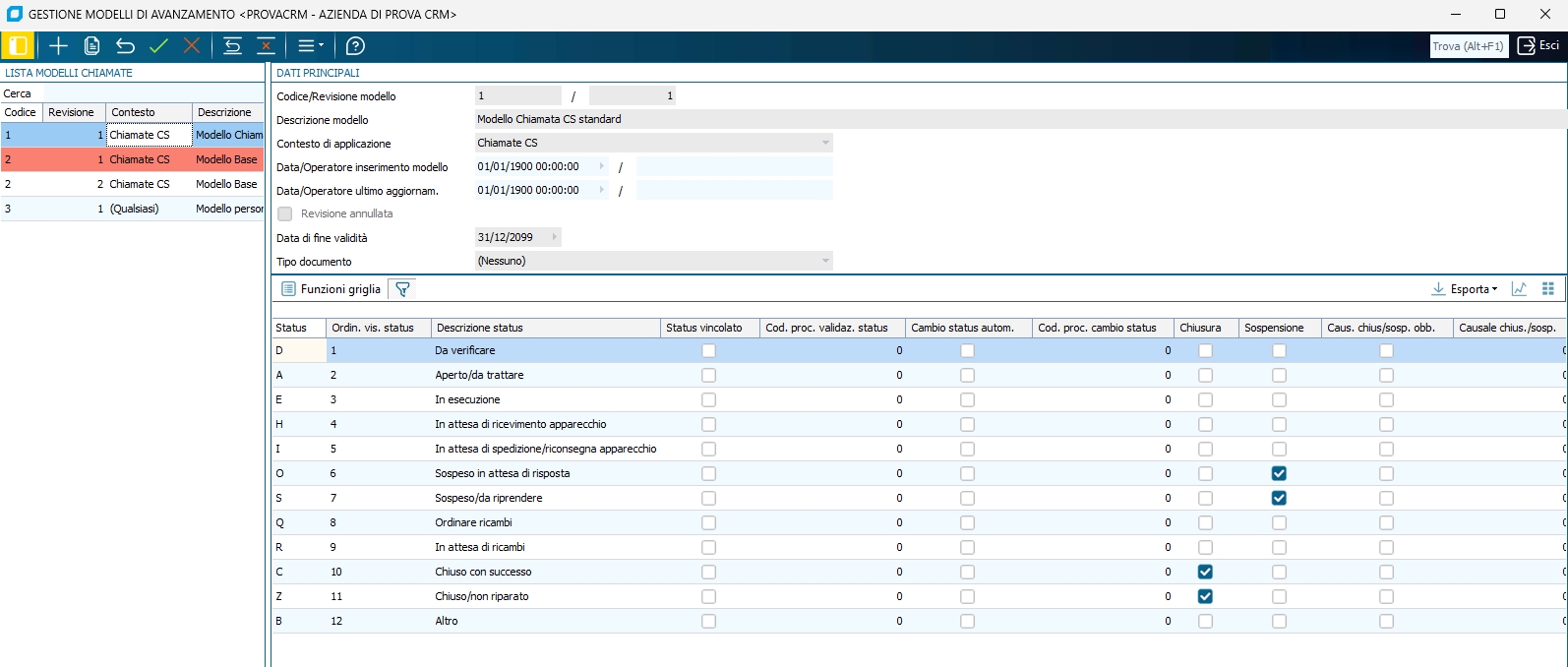Uncheck Sospensione for Sospeso/da riprendere row

pos(1279,498)
